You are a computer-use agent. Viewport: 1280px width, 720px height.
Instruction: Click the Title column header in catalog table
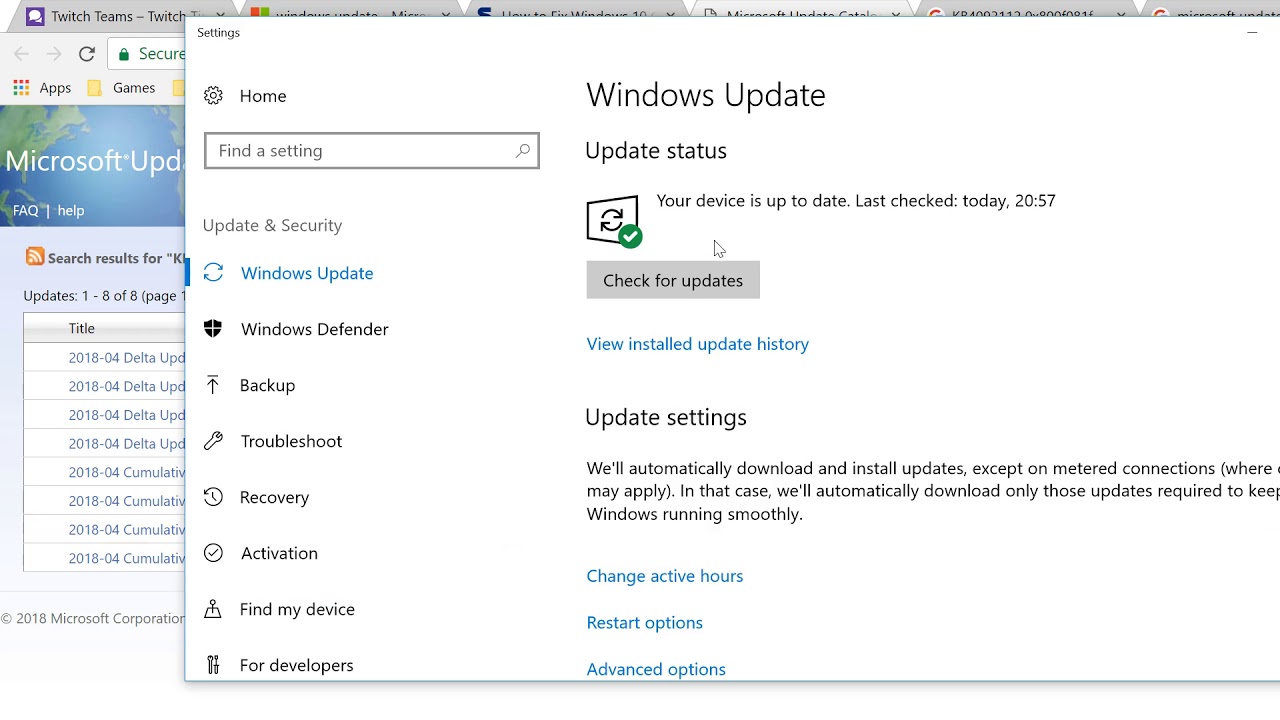(82, 328)
